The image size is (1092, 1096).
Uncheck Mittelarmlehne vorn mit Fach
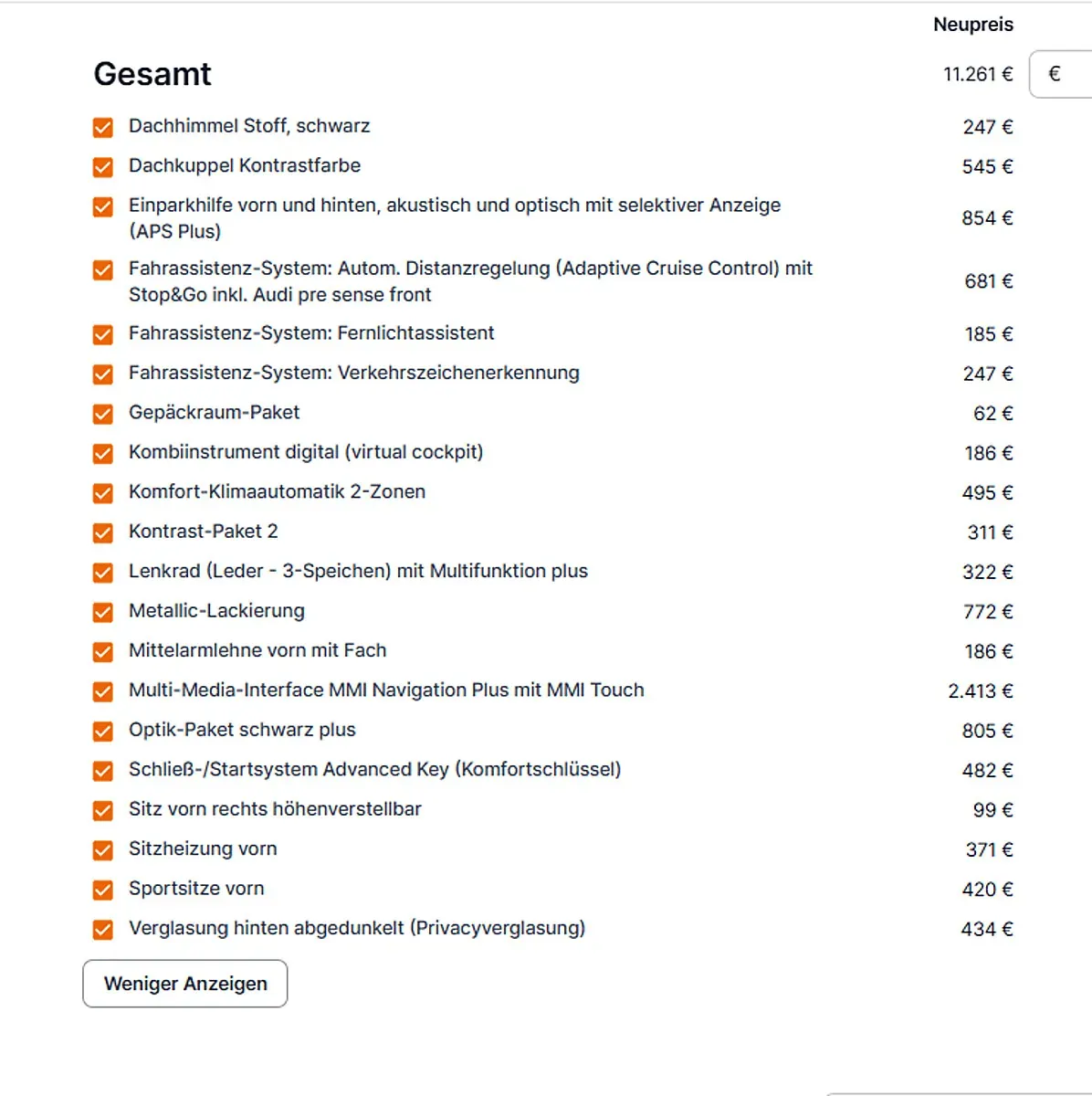[103, 651]
